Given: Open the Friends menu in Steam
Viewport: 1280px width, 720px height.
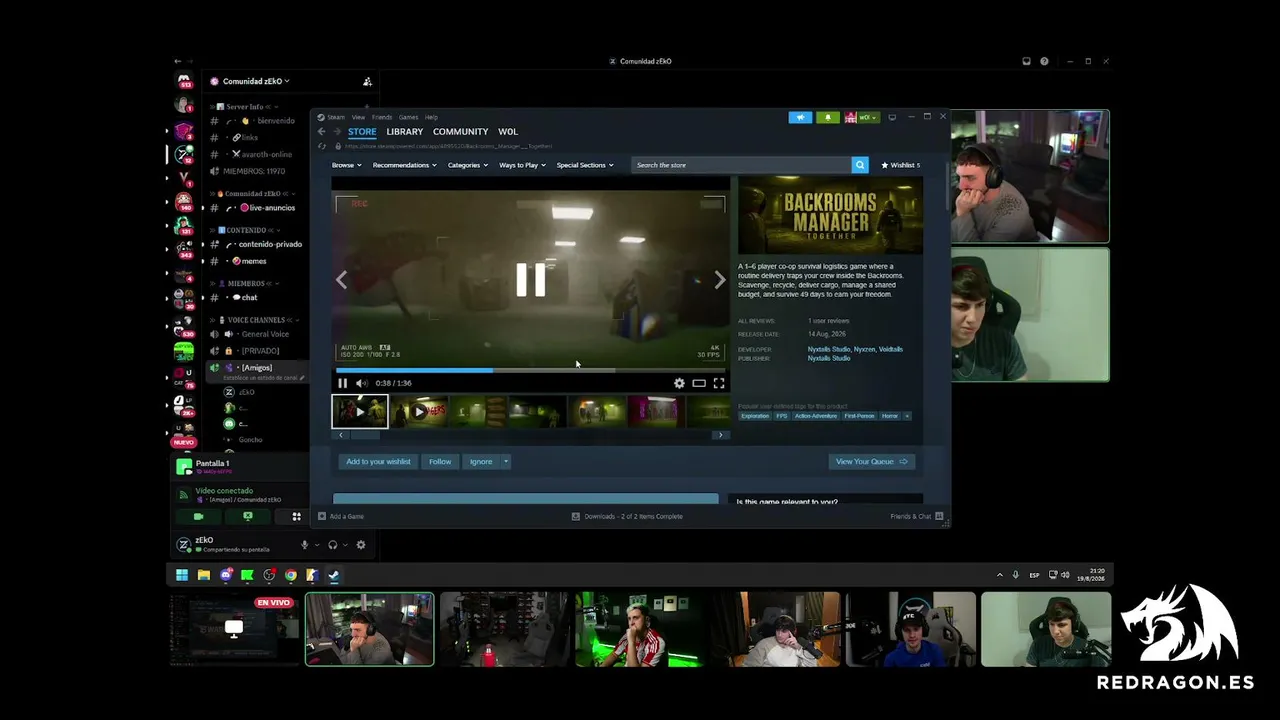Looking at the screenshot, I should [382, 117].
